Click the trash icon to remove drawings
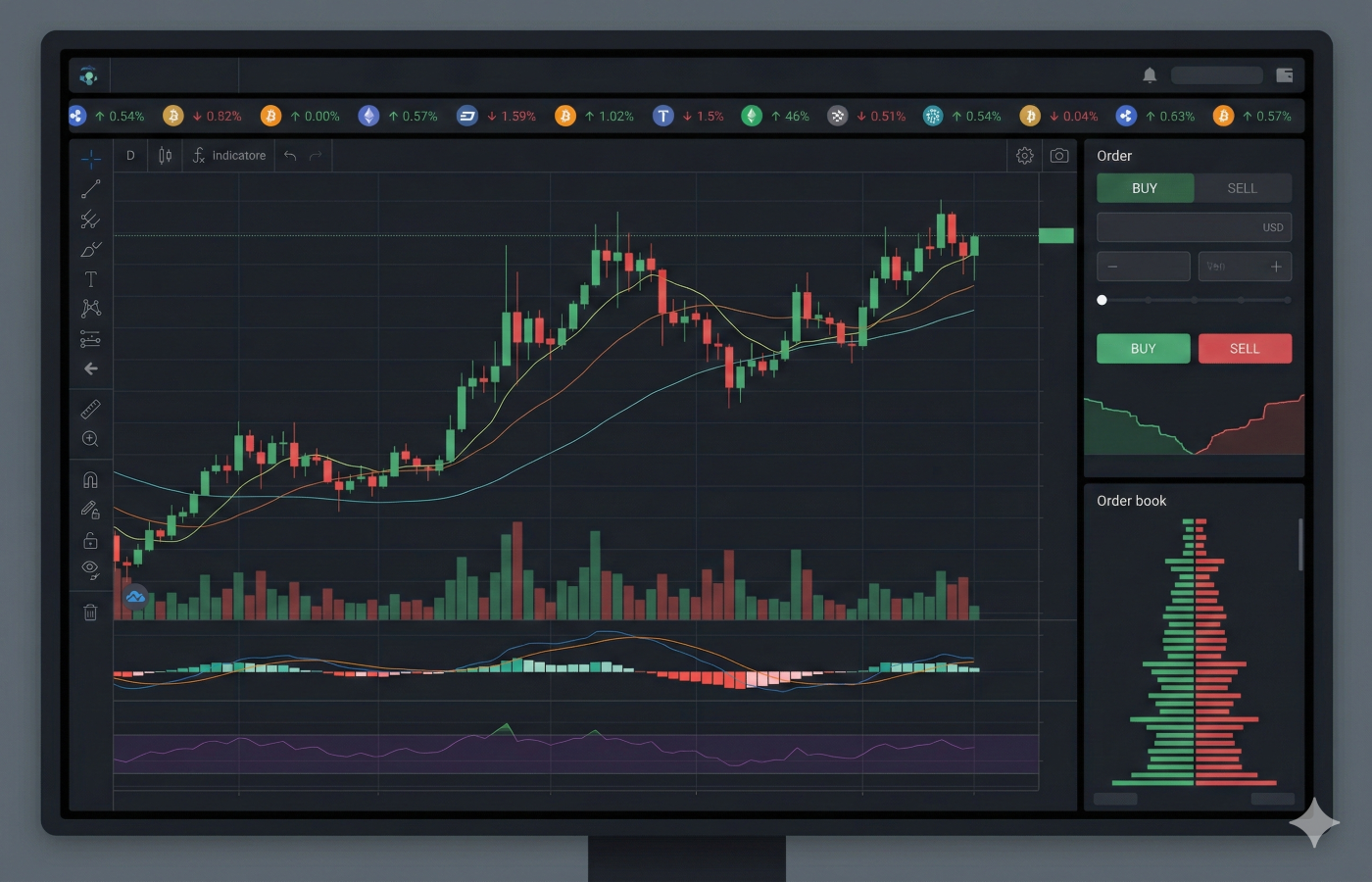 coord(90,611)
